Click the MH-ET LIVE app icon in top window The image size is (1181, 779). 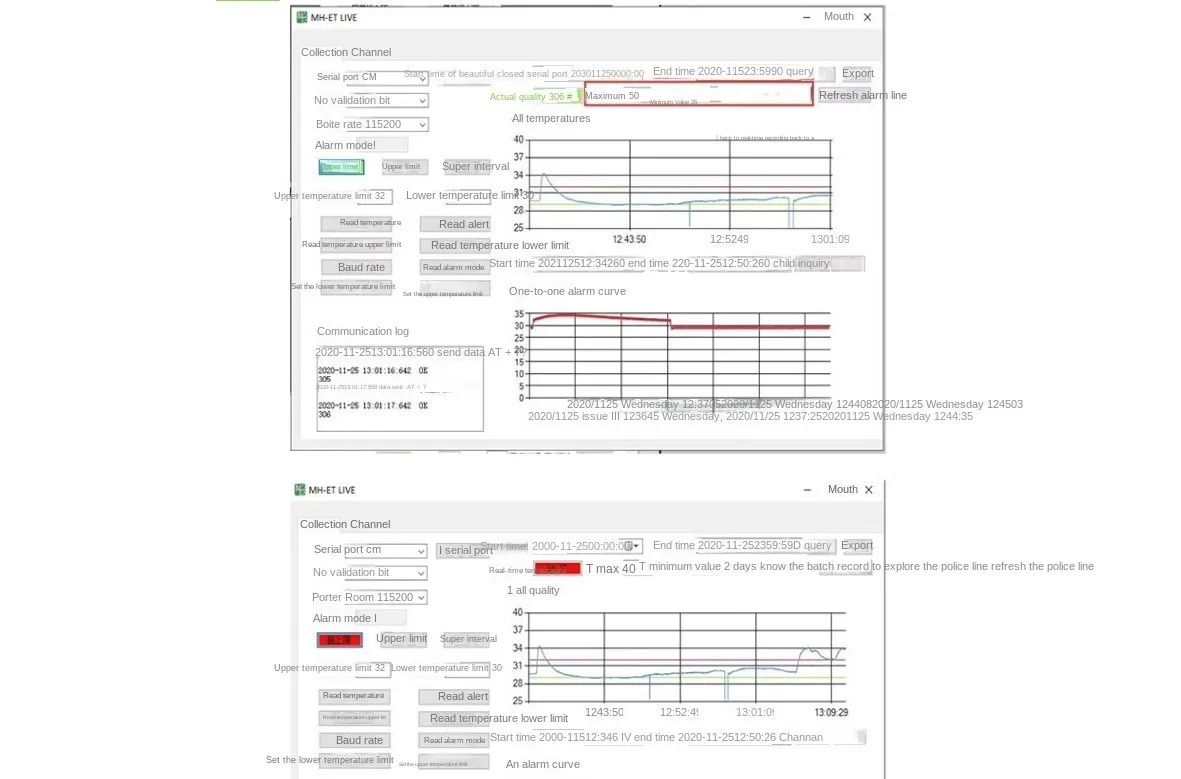coord(301,17)
